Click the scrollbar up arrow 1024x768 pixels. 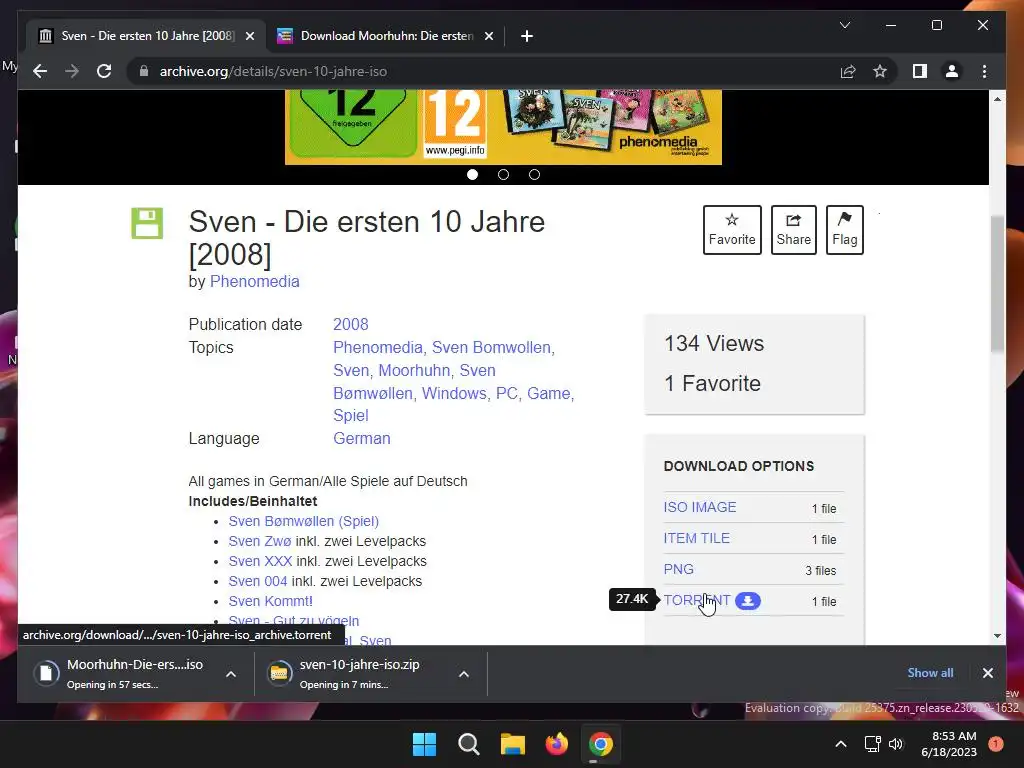997,99
